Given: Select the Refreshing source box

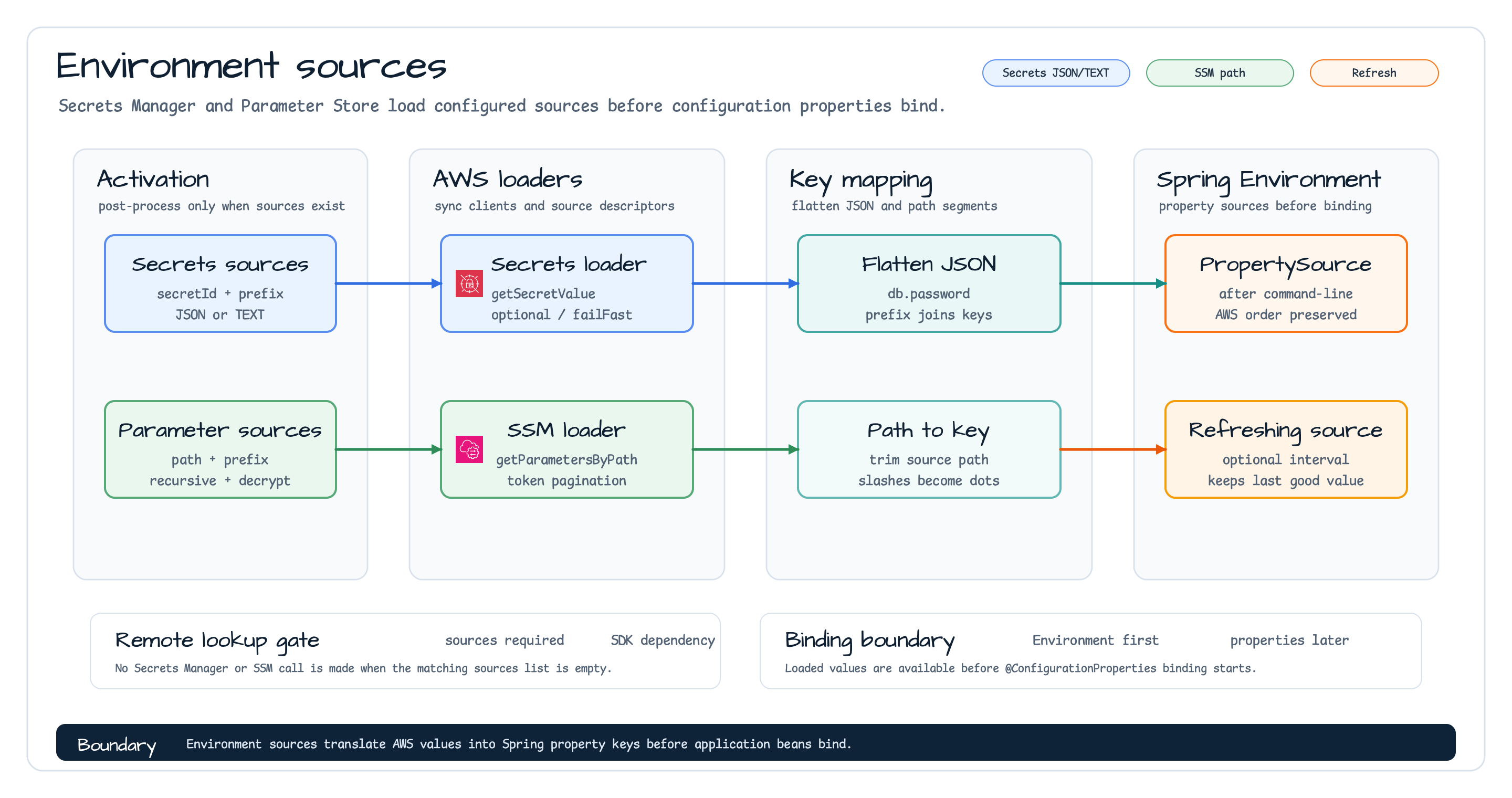Looking at the screenshot, I should (x=1286, y=449).
